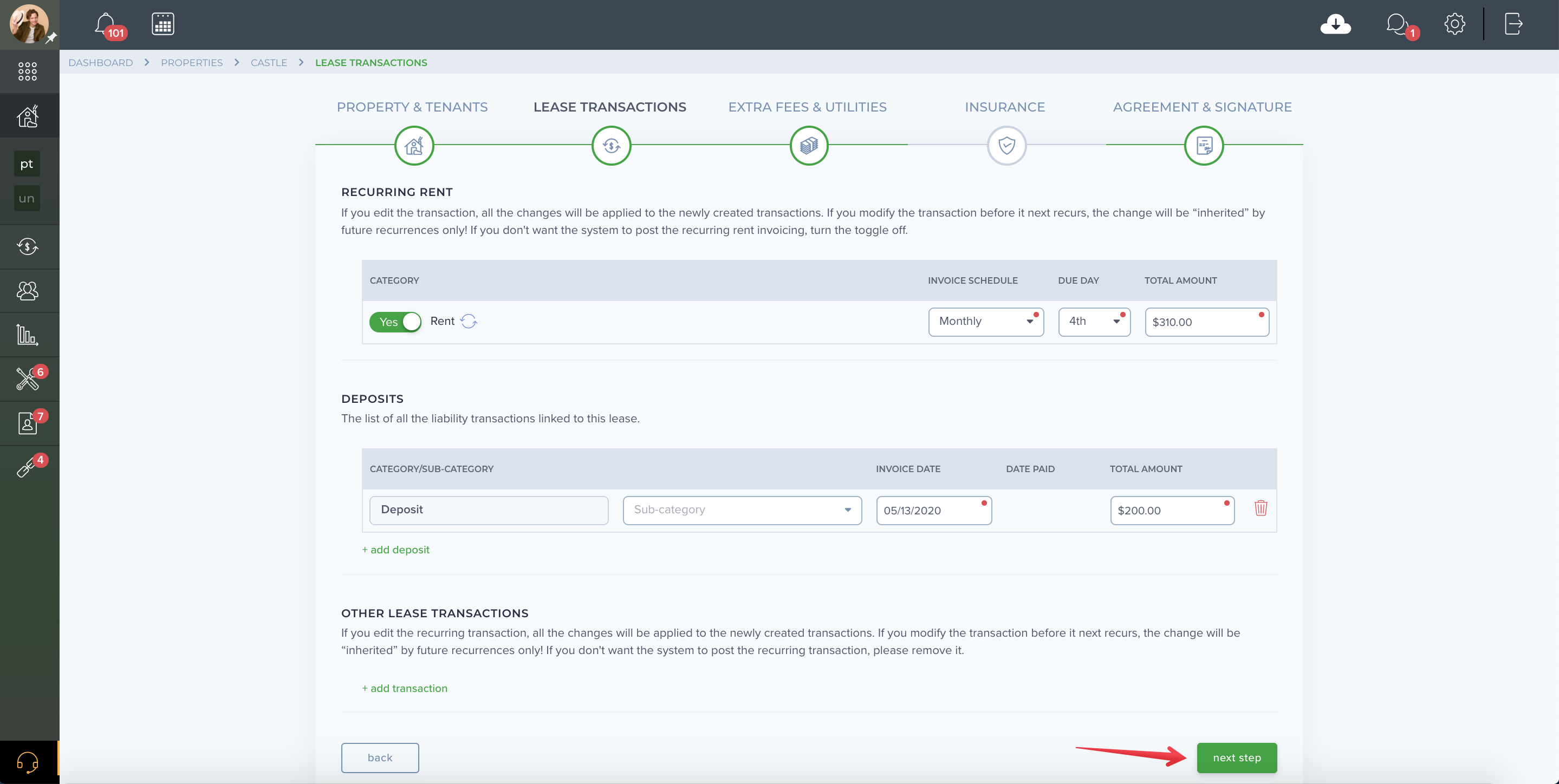Click the Insurance shield step icon
This screenshot has width=1559, height=784.
click(x=1006, y=145)
